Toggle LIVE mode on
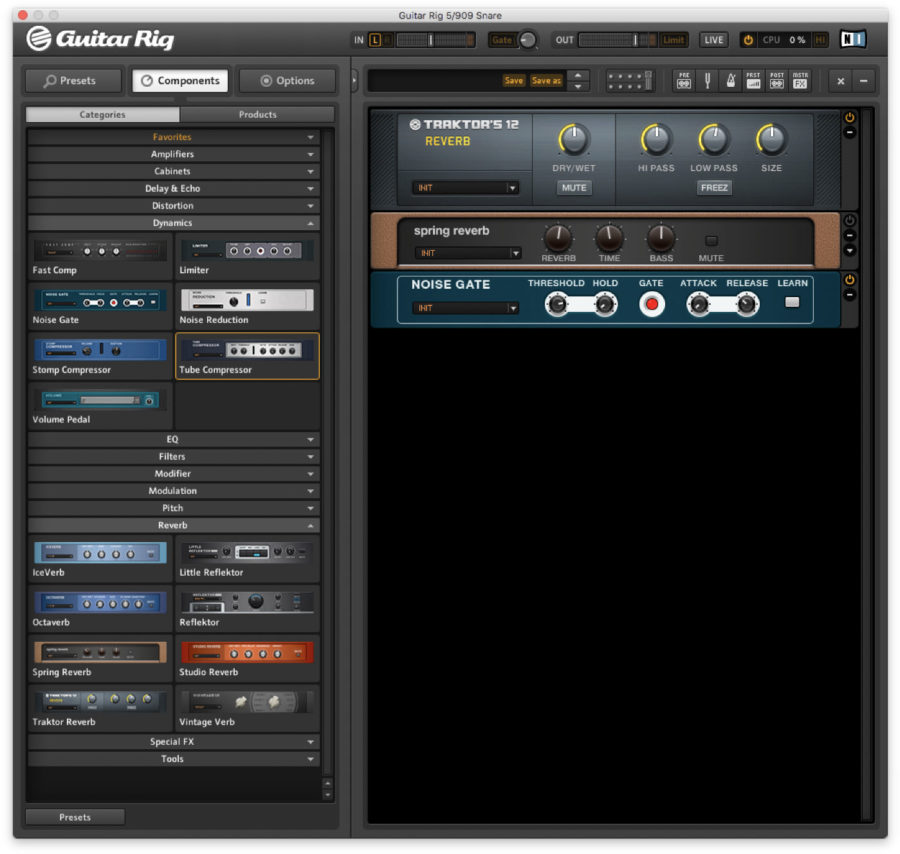The width and height of the screenshot is (900, 854). tap(713, 40)
